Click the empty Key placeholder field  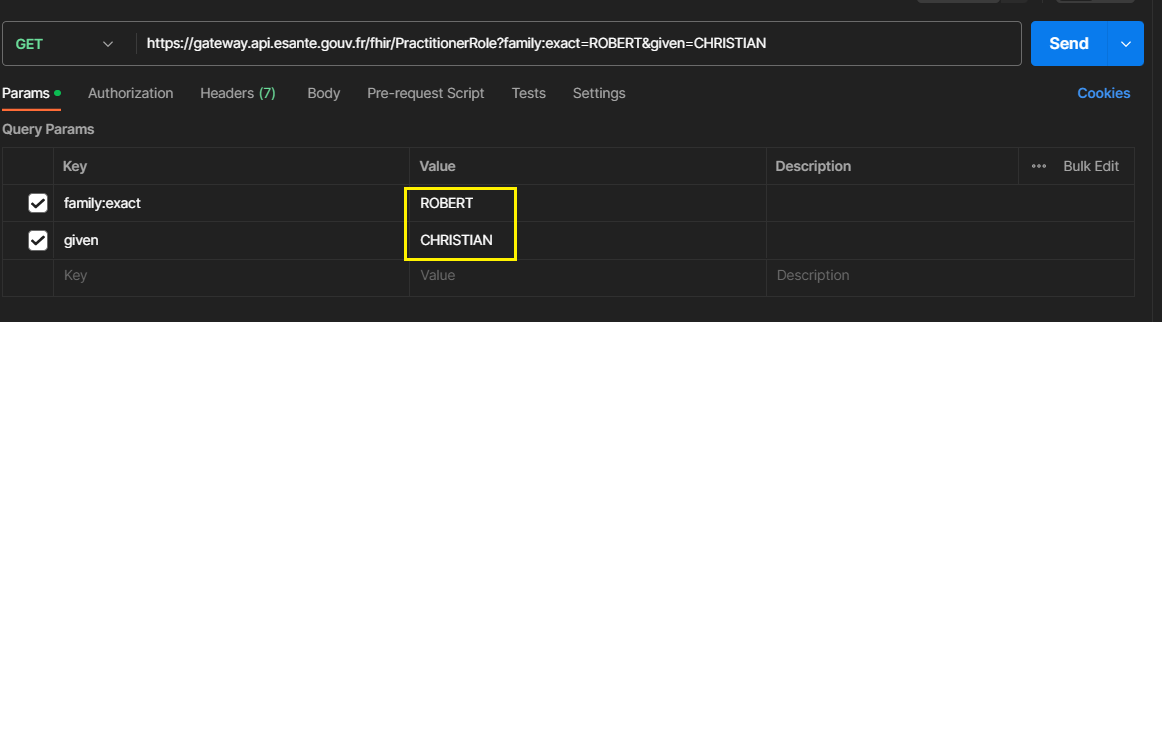(230, 275)
